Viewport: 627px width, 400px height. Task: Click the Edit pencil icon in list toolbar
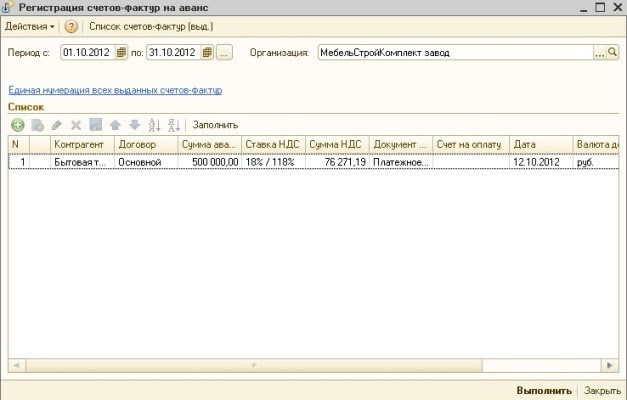[56, 125]
